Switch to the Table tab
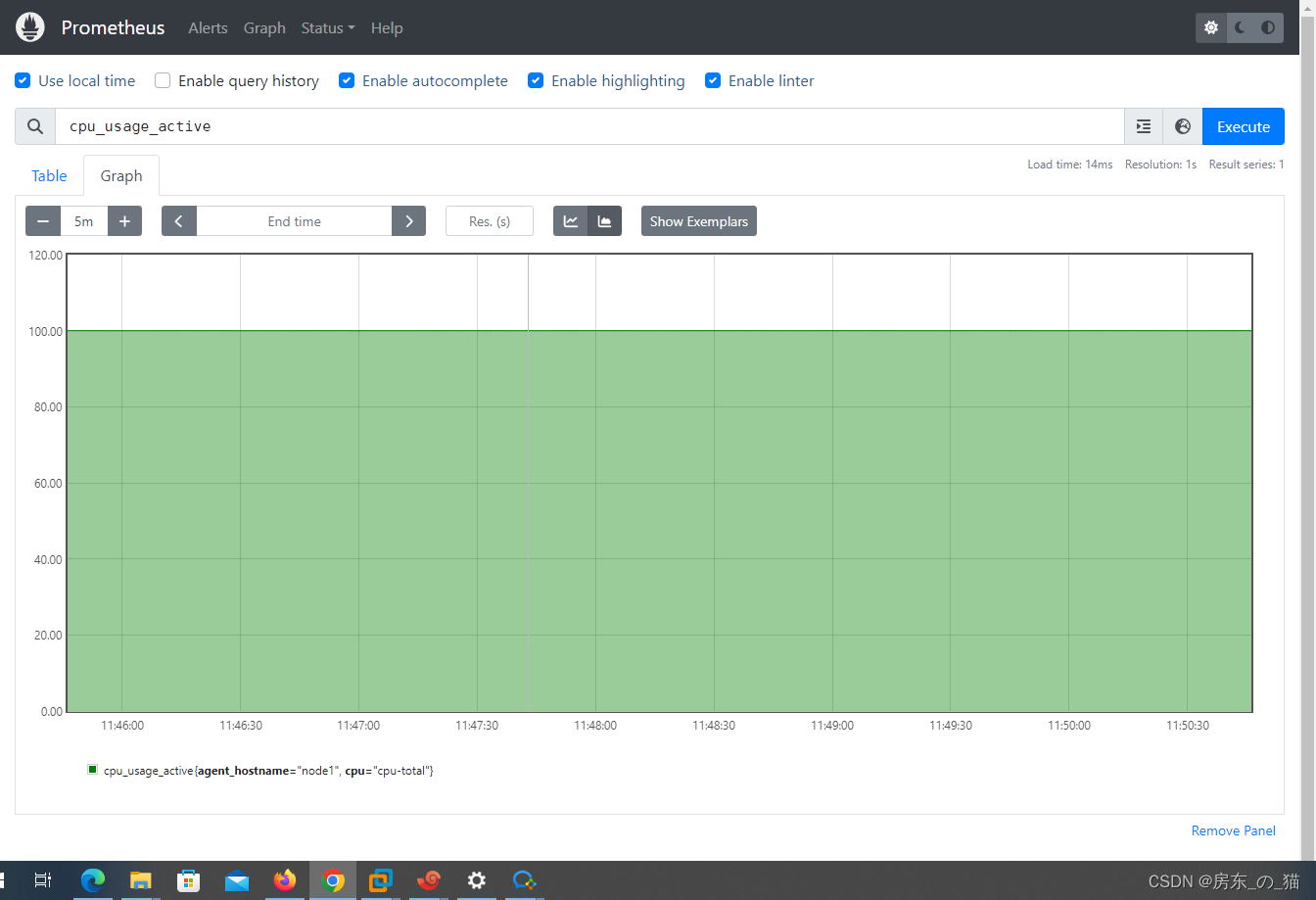This screenshot has height=900, width=1316. click(49, 175)
